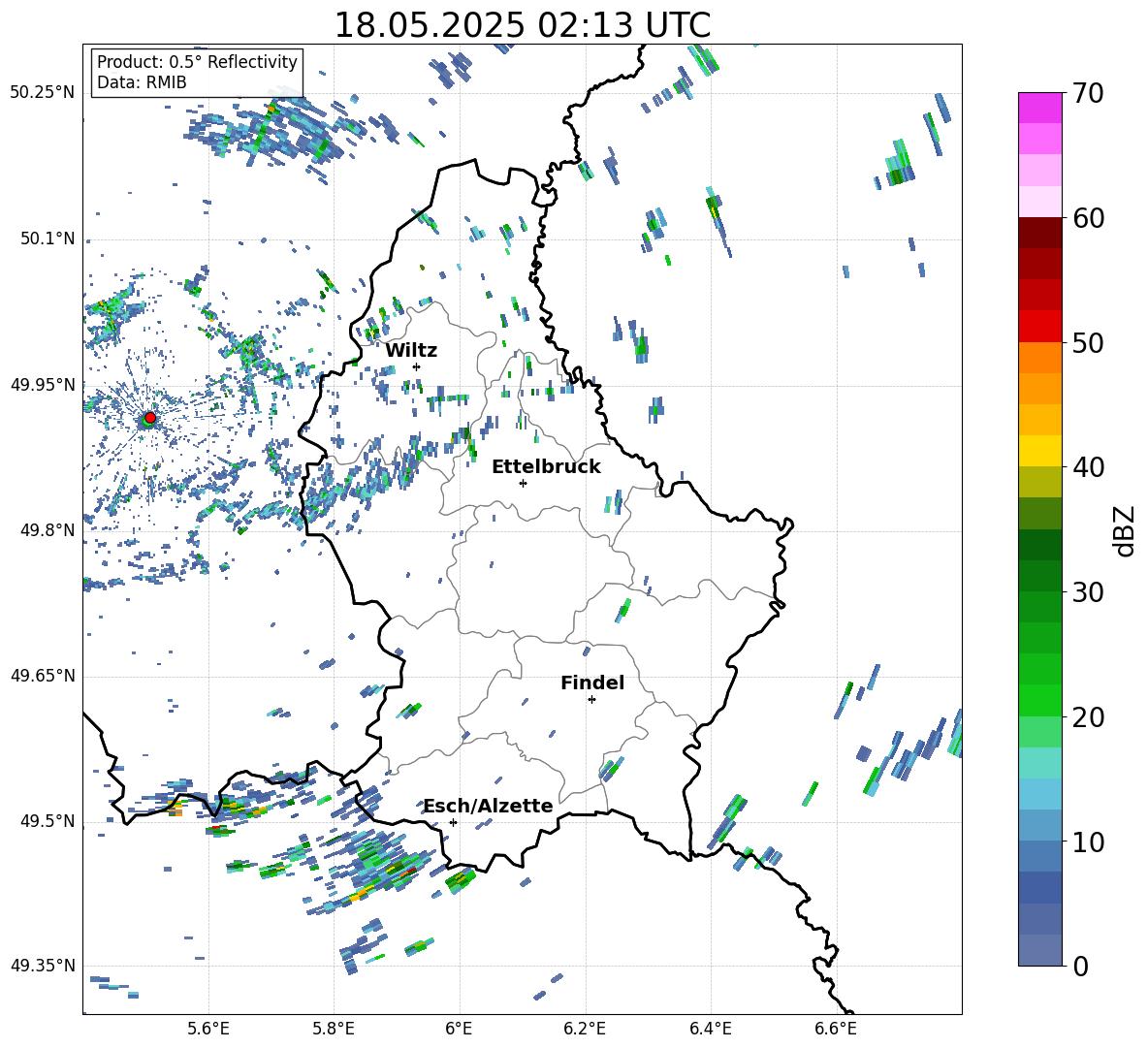Click the 49.35°N latitude label
The width and height of the screenshot is (1148, 1048).
tap(43, 966)
